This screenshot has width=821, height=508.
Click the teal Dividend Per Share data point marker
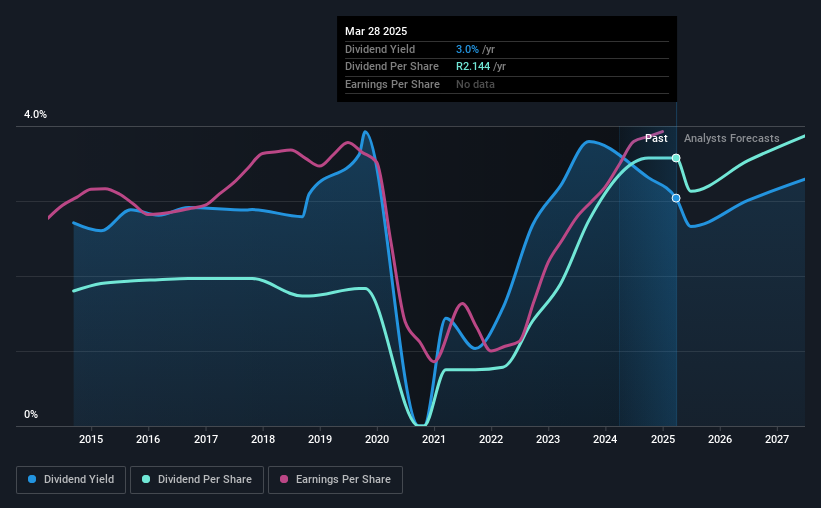(x=676, y=158)
